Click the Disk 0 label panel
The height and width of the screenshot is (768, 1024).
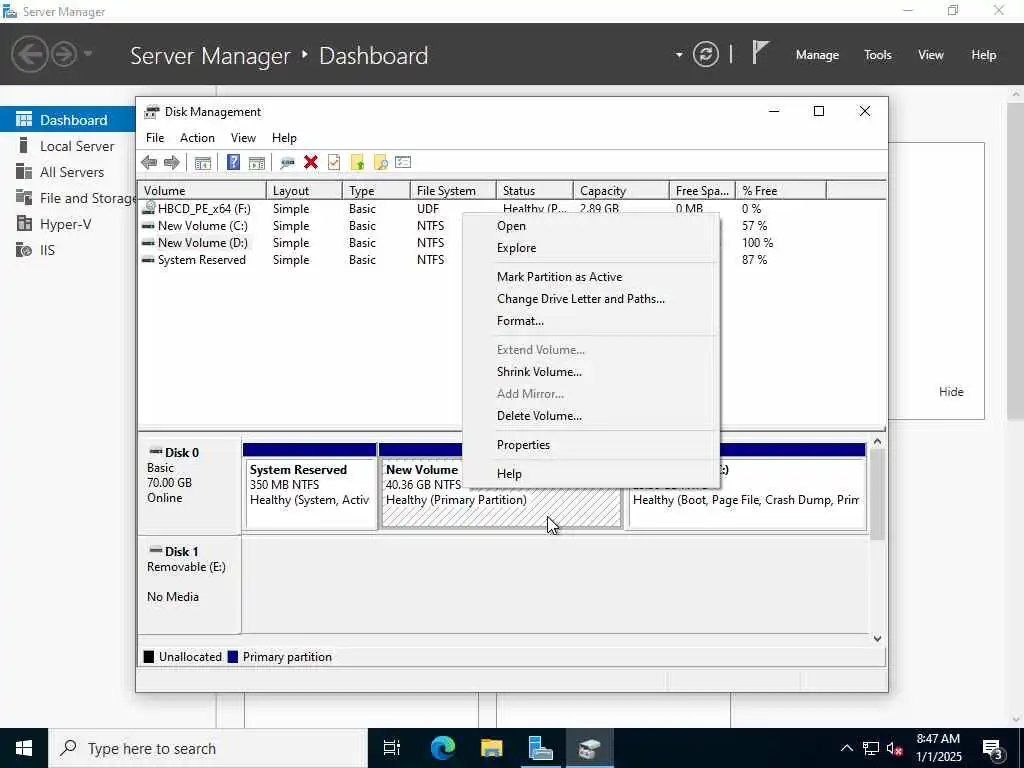pos(189,487)
